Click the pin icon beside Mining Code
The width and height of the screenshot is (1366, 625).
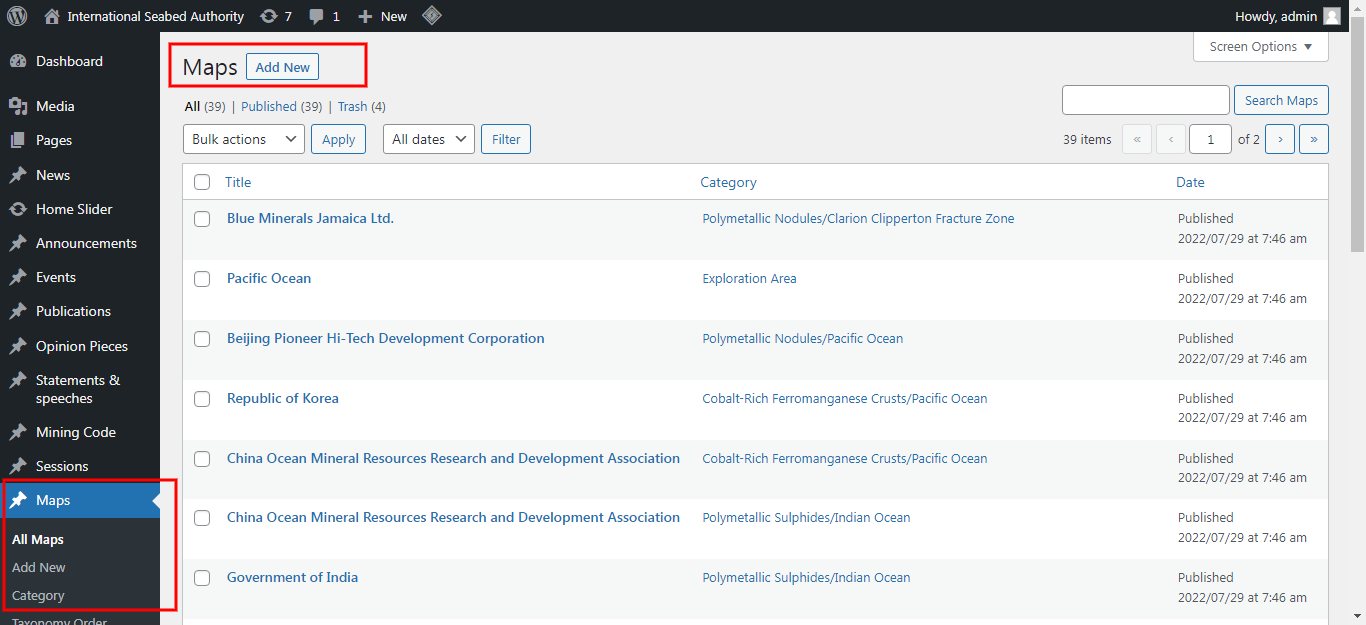click(x=17, y=432)
